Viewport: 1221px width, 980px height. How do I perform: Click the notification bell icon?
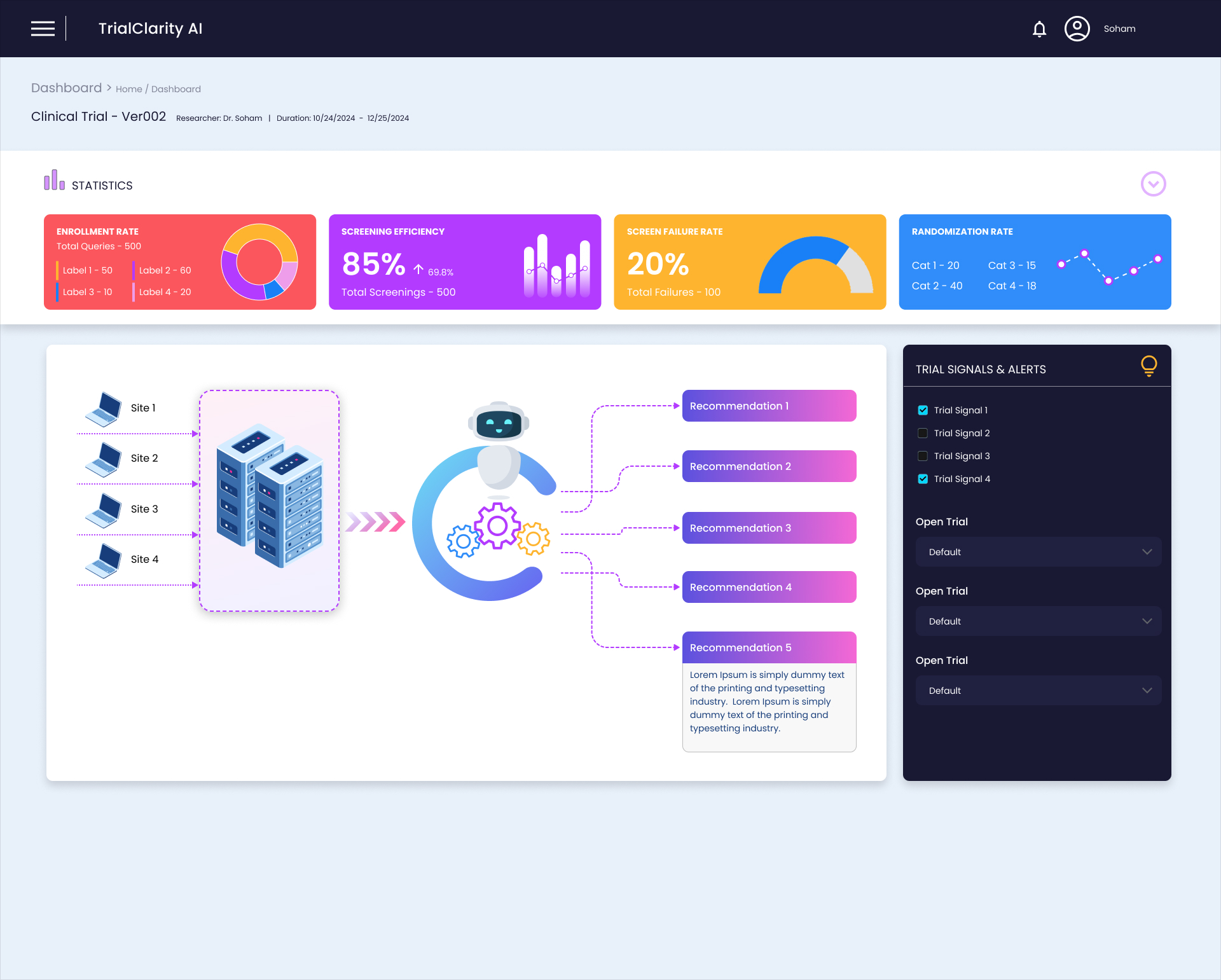coord(1039,29)
